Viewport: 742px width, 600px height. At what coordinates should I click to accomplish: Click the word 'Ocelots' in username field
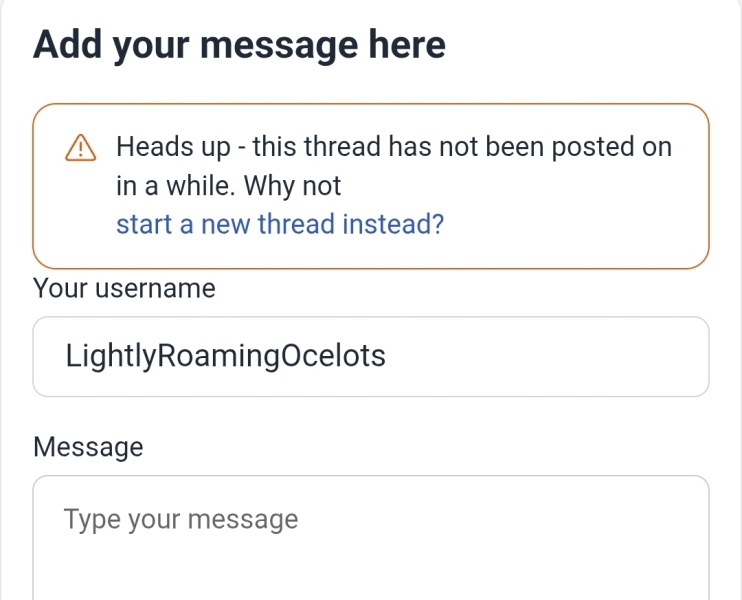(x=333, y=356)
